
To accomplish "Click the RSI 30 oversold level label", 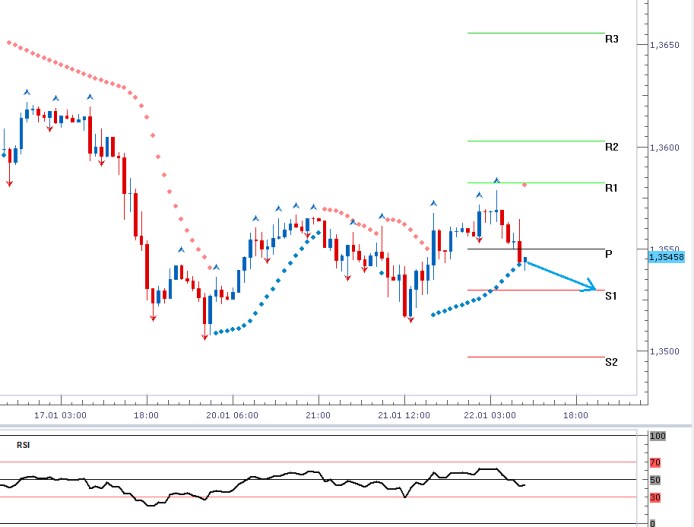I will pyautogui.click(x=655, y=497).
